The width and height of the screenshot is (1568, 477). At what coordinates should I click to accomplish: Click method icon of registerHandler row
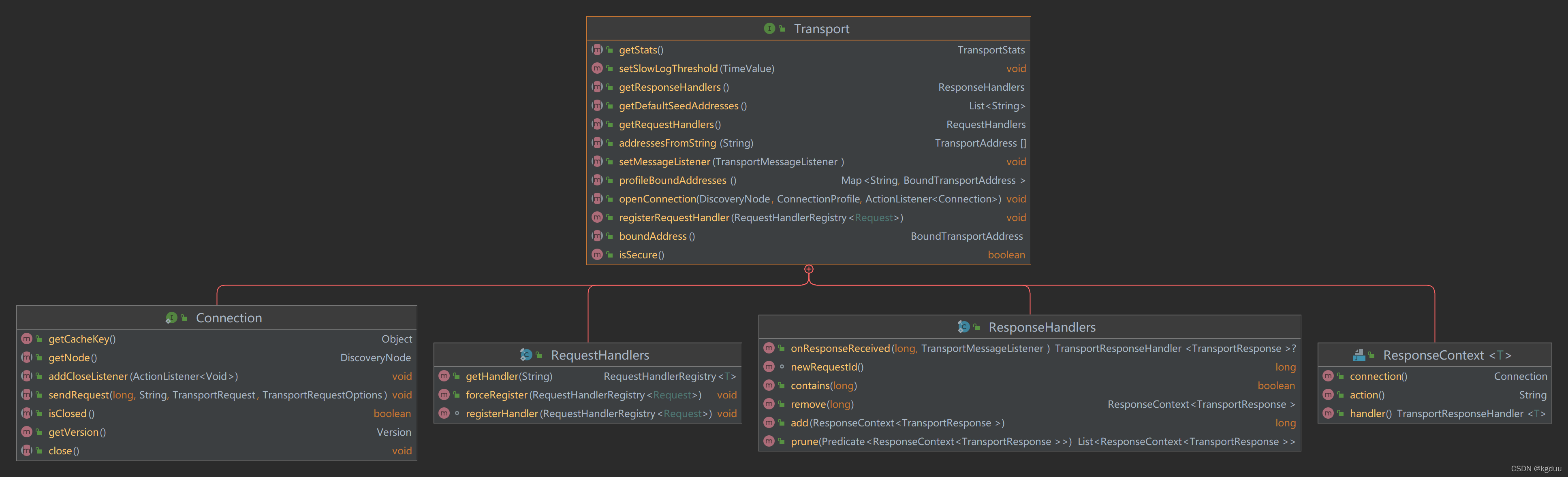(x=444, y=414)
